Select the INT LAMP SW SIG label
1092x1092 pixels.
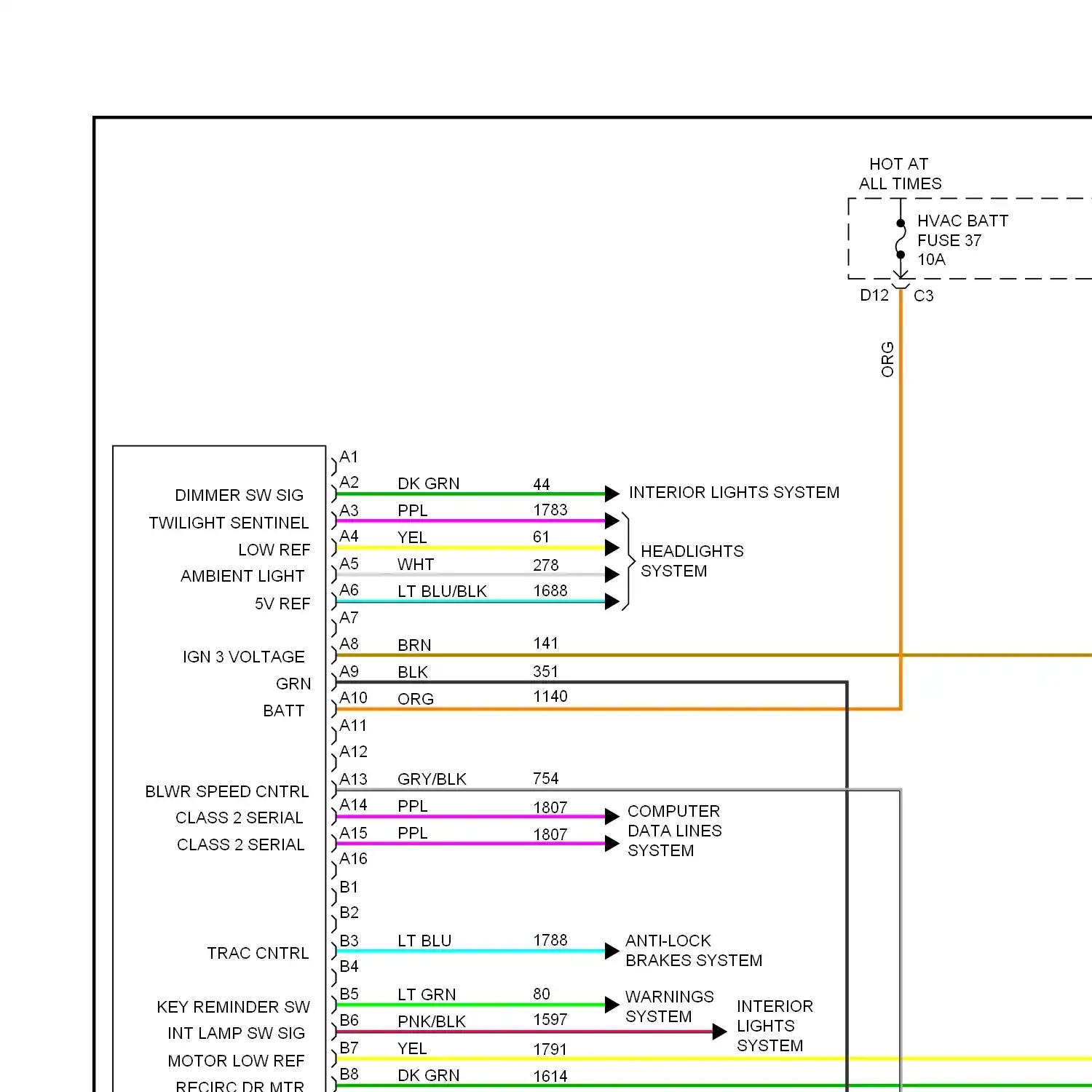click(236, 1033)
